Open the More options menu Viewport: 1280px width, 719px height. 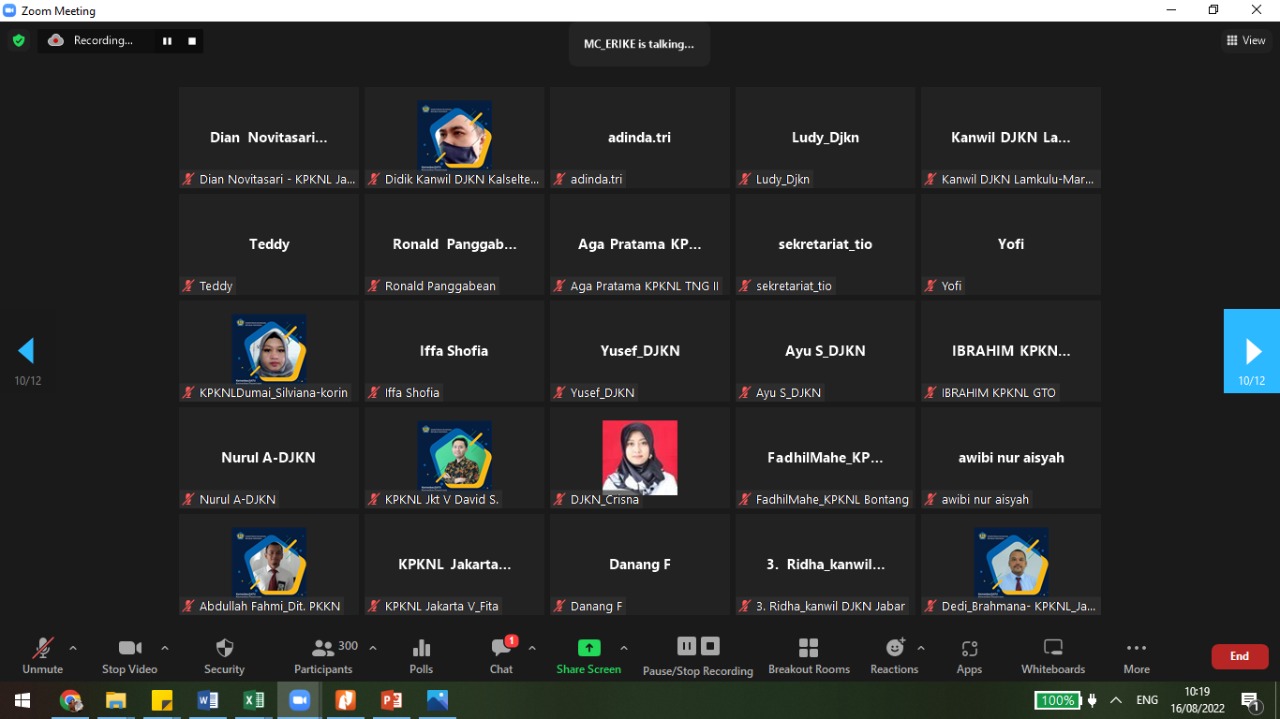[1136, 656]
